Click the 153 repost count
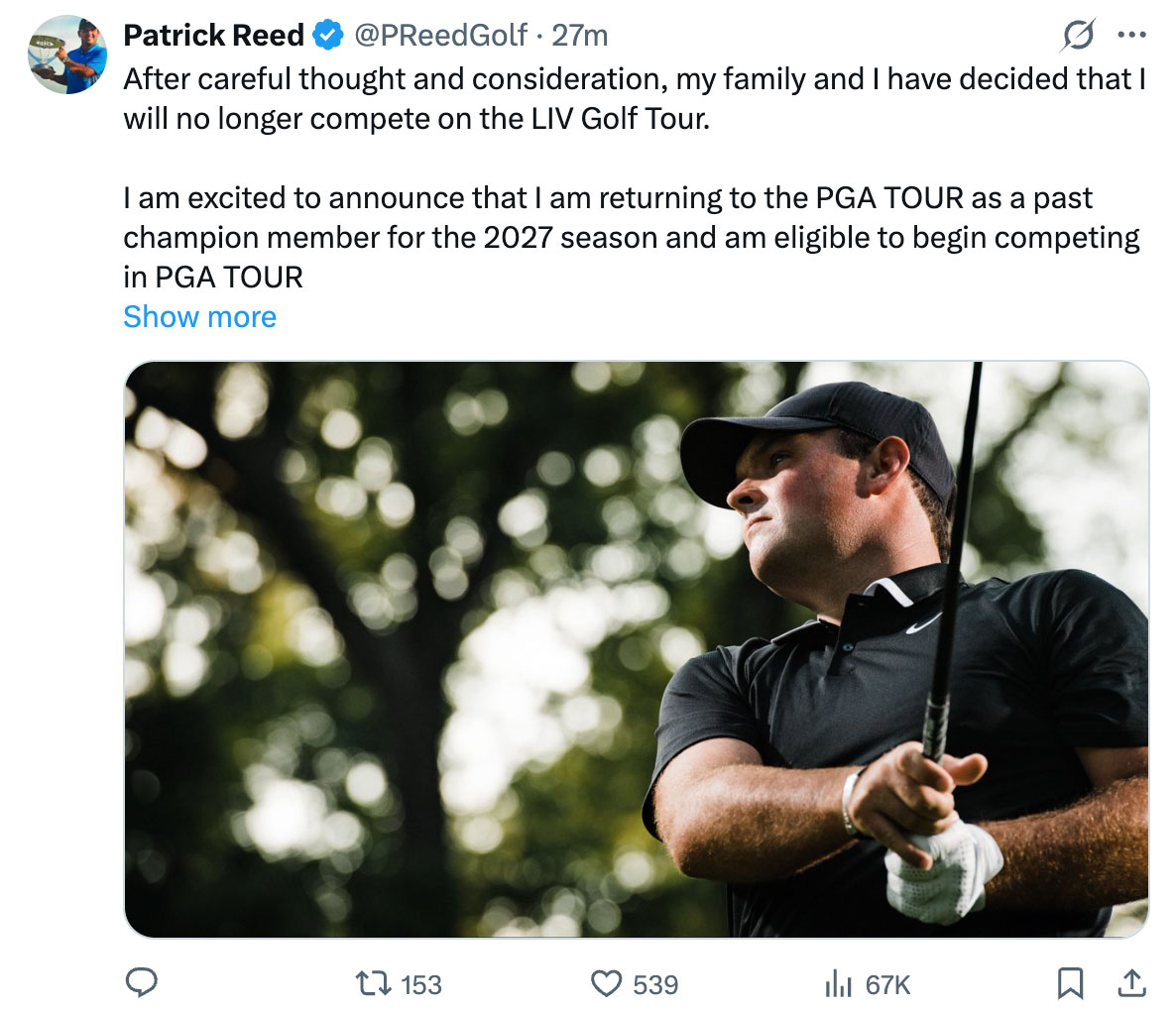1176x1011 pixels. click(x=422, y=984)
